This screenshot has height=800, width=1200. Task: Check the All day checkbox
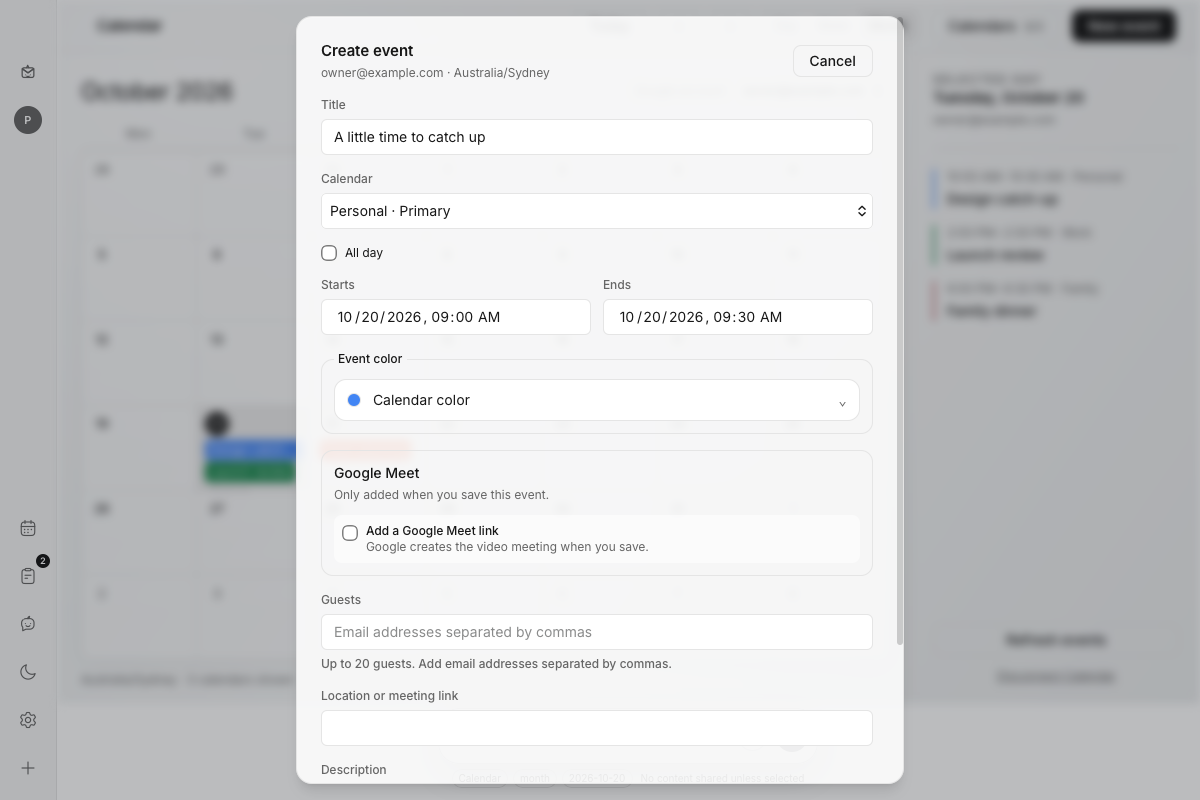point(329,253)
